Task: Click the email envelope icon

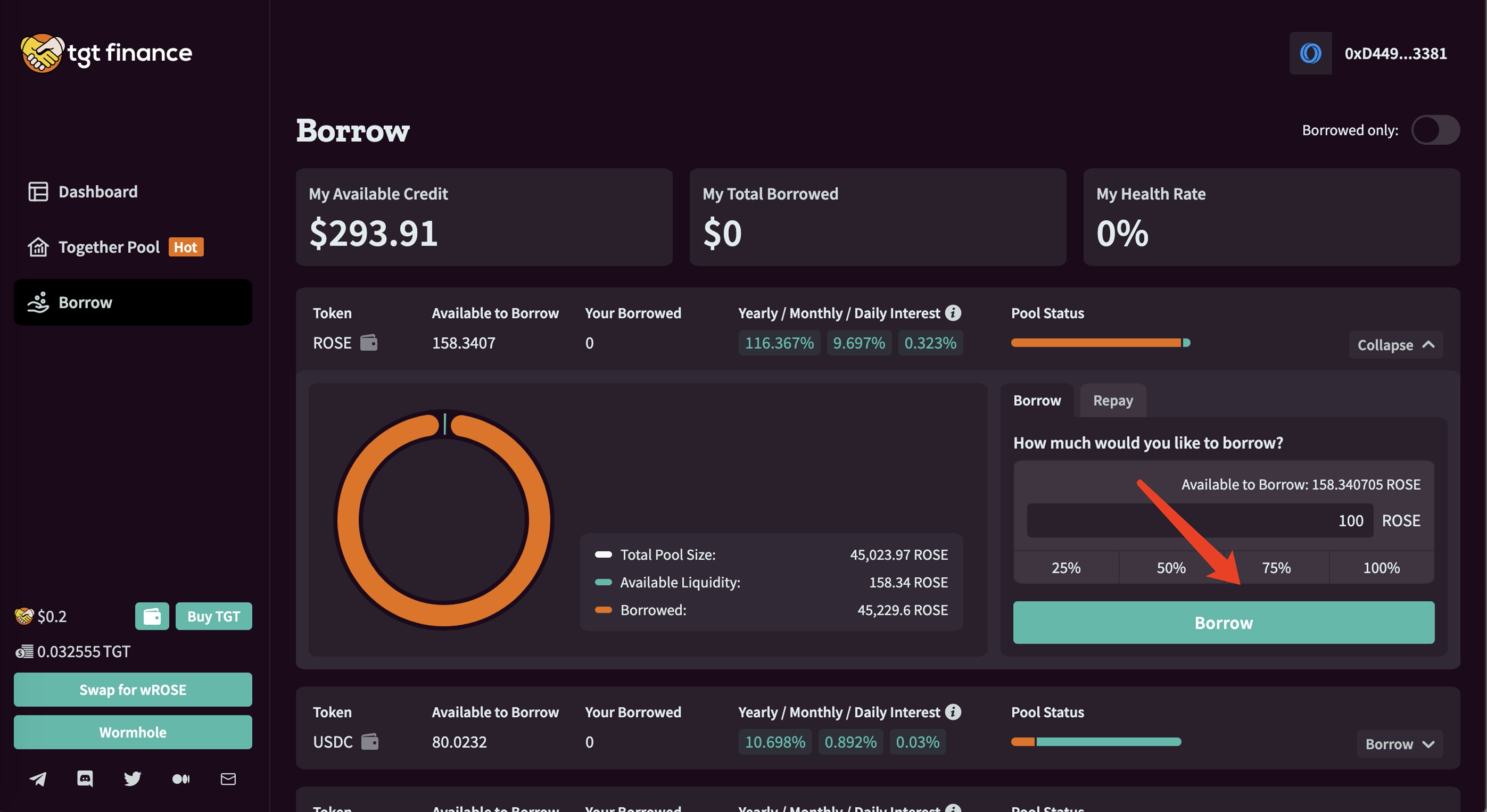Action: tap(228, 778)
